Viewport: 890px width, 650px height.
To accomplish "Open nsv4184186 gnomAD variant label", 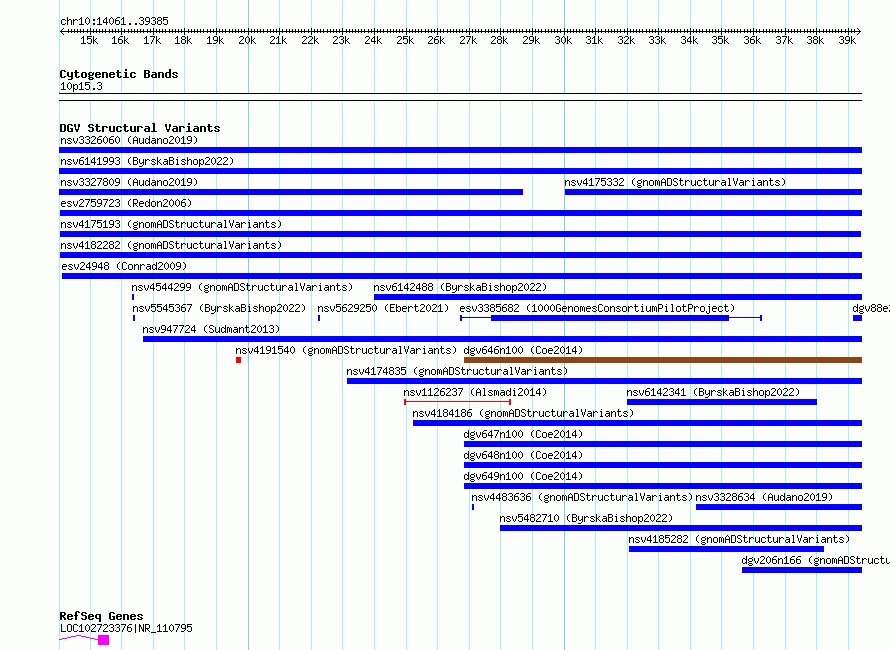I will tap(523, 413).
